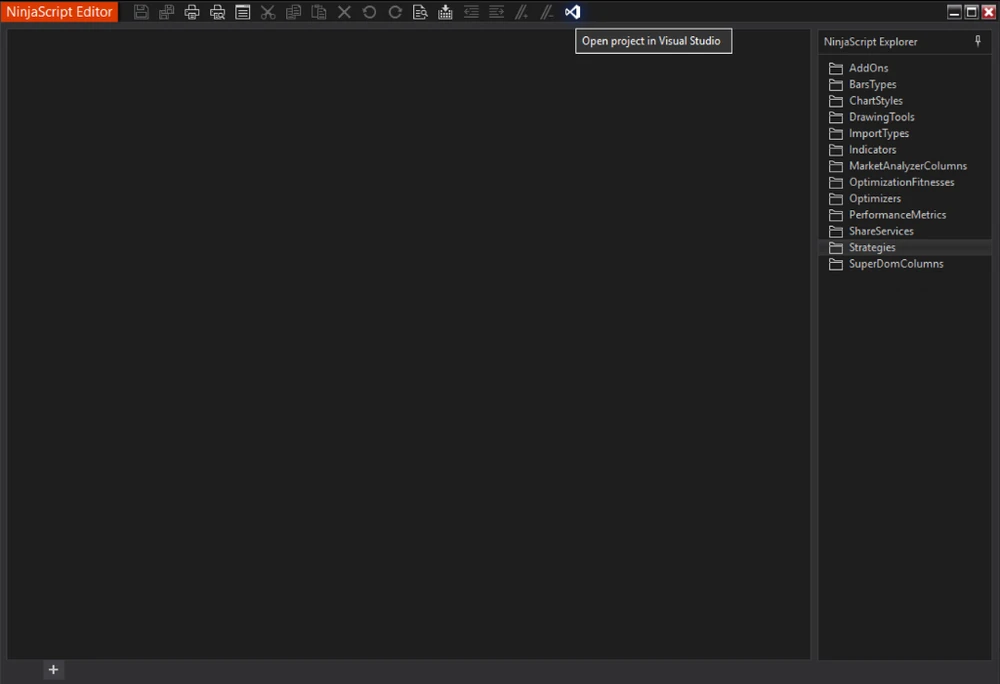Screen dimensions: 1000x684
Task: Open Print Preview from the toolbar
Action: pos(217,12)
